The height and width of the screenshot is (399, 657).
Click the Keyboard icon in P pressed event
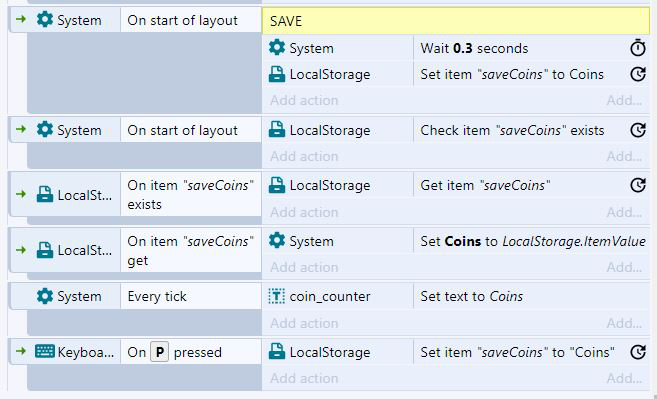click(45, 351)
